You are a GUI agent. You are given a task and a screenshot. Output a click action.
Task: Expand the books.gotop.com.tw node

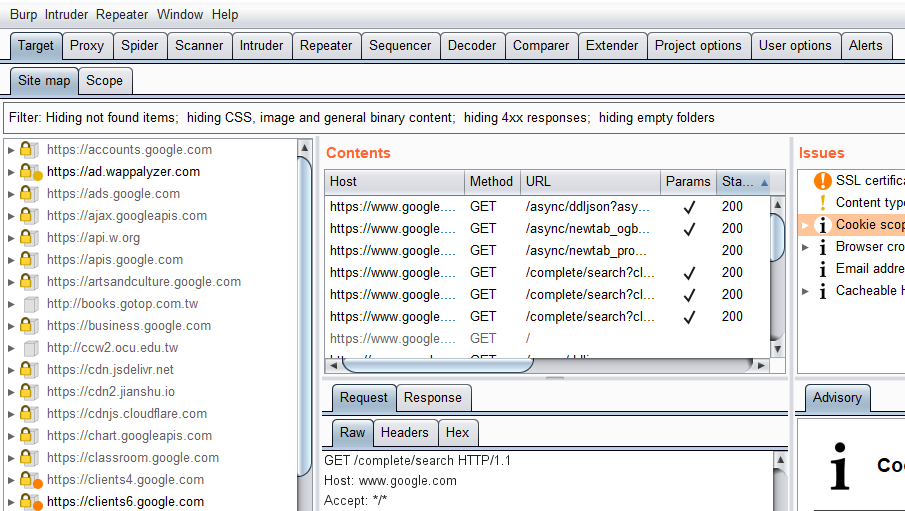11,304
